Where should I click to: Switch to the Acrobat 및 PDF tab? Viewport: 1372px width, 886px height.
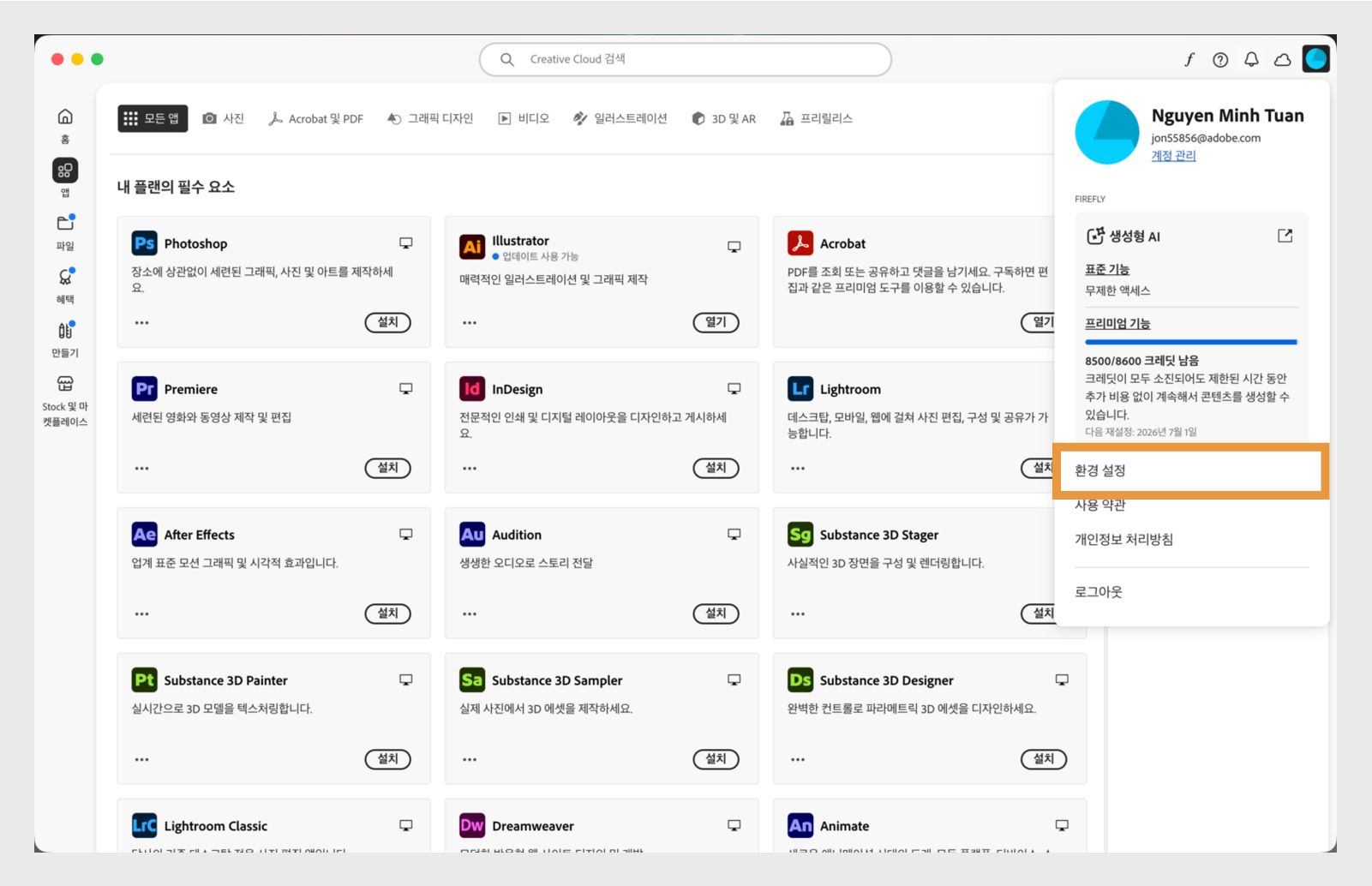pos(315,118)
